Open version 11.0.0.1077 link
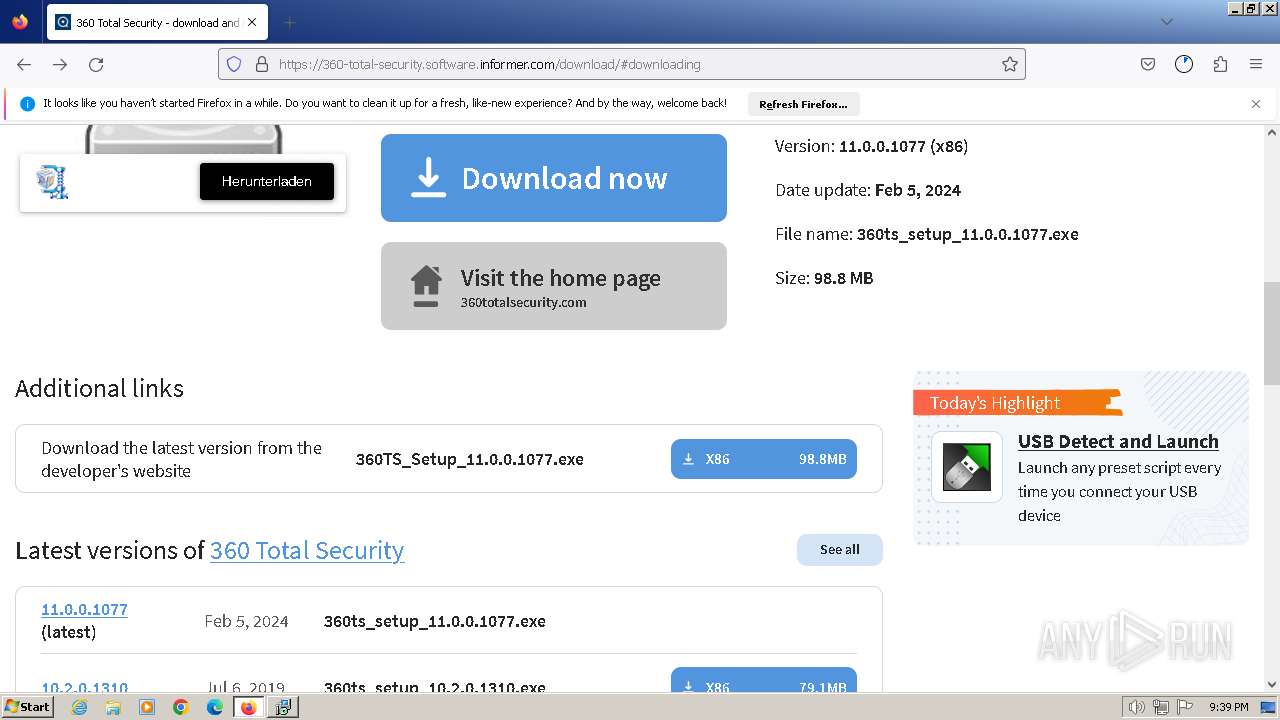The image size is (1280, 720). 84,609
